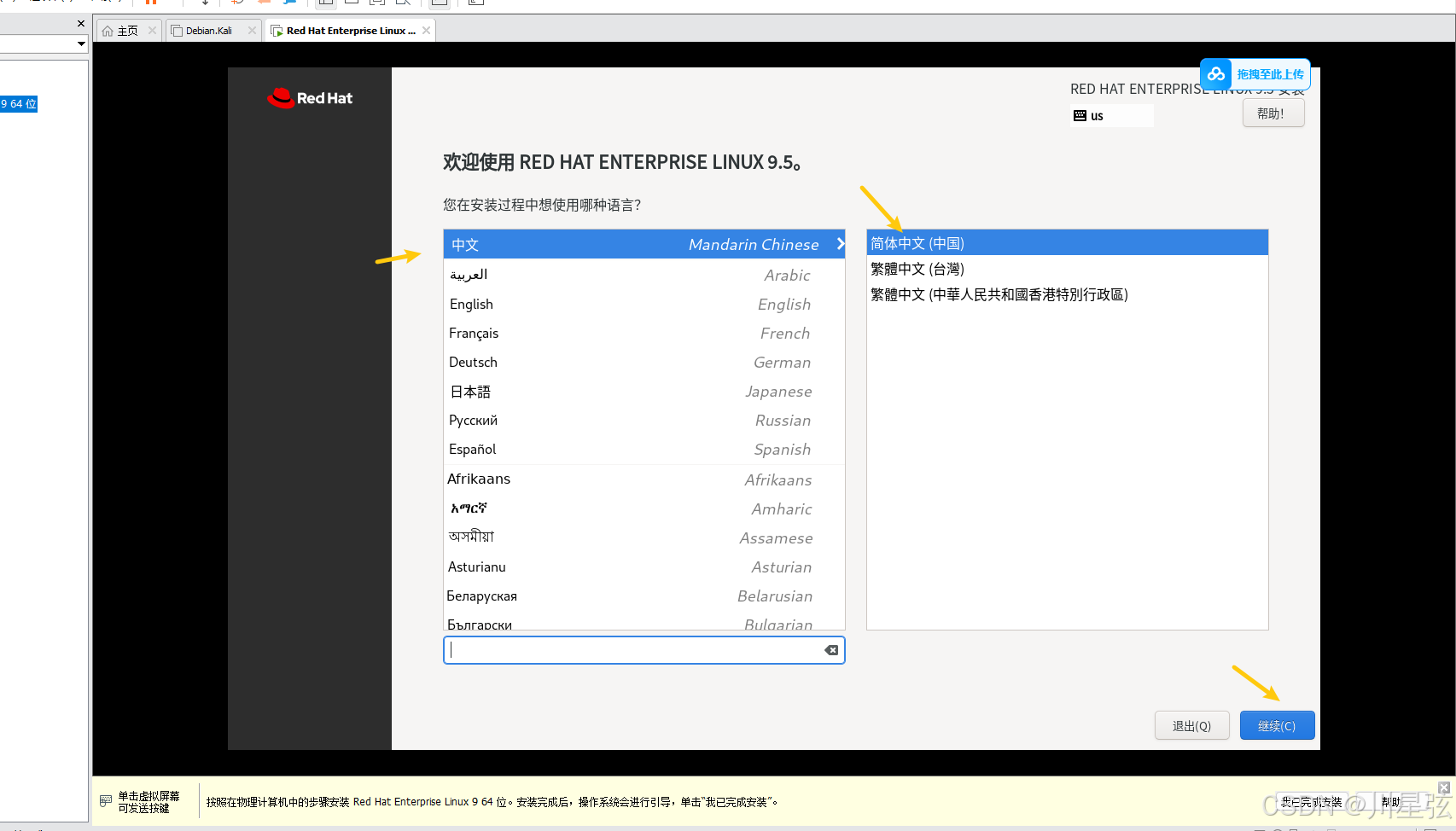Choose 简体中文 (中国) locale
Viewport: 1456px width, 831px height.
(x=1067, y=243)
